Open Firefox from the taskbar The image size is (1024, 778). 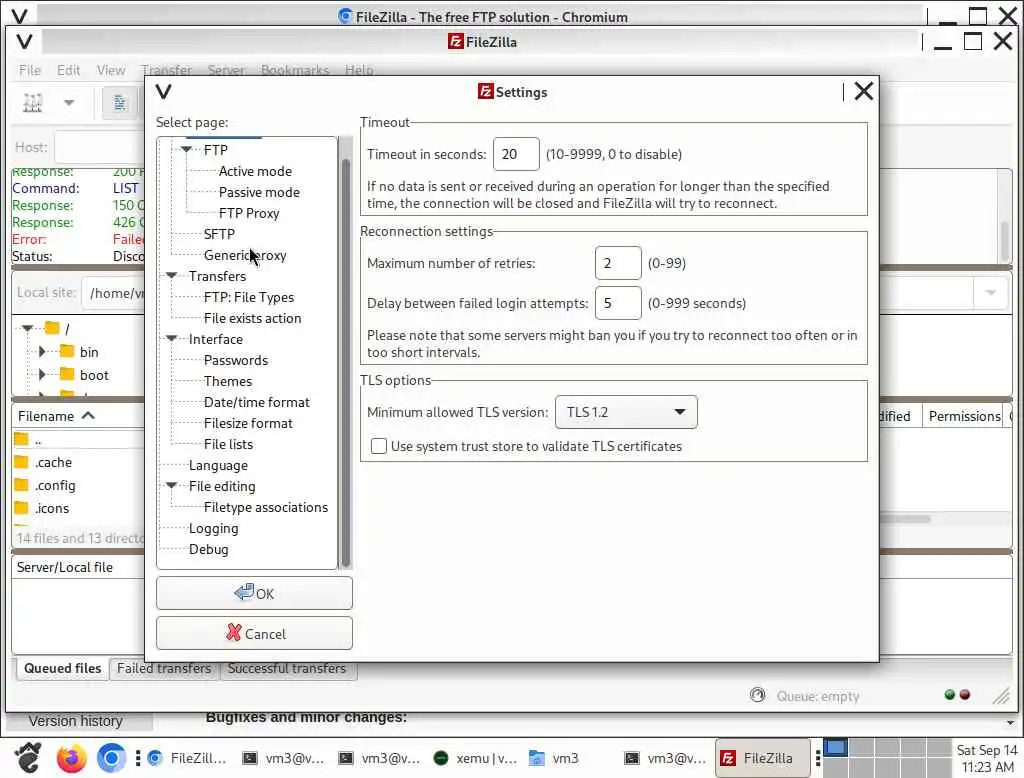pos(71,758)
